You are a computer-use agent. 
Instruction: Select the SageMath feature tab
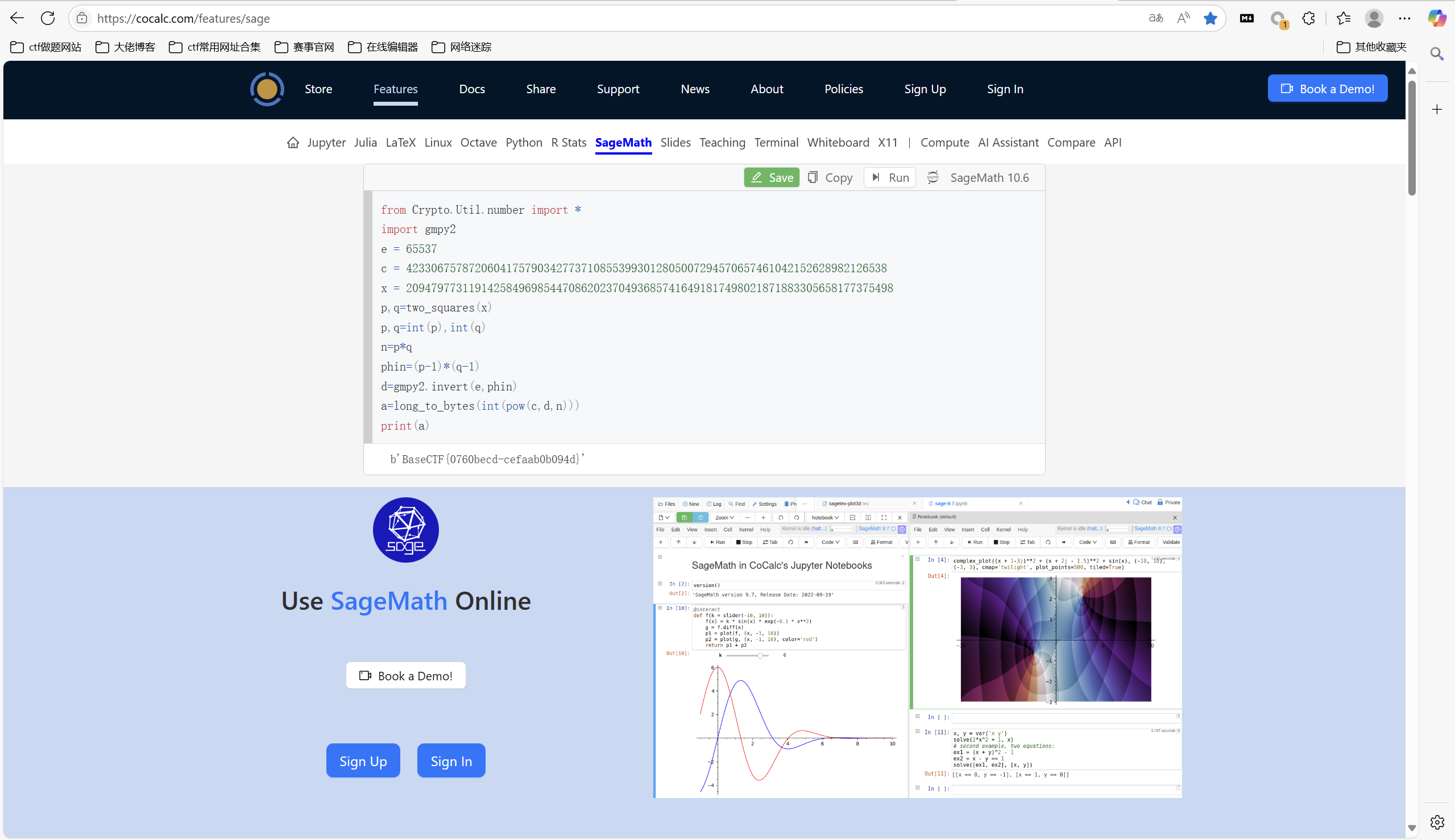(623, 143)
